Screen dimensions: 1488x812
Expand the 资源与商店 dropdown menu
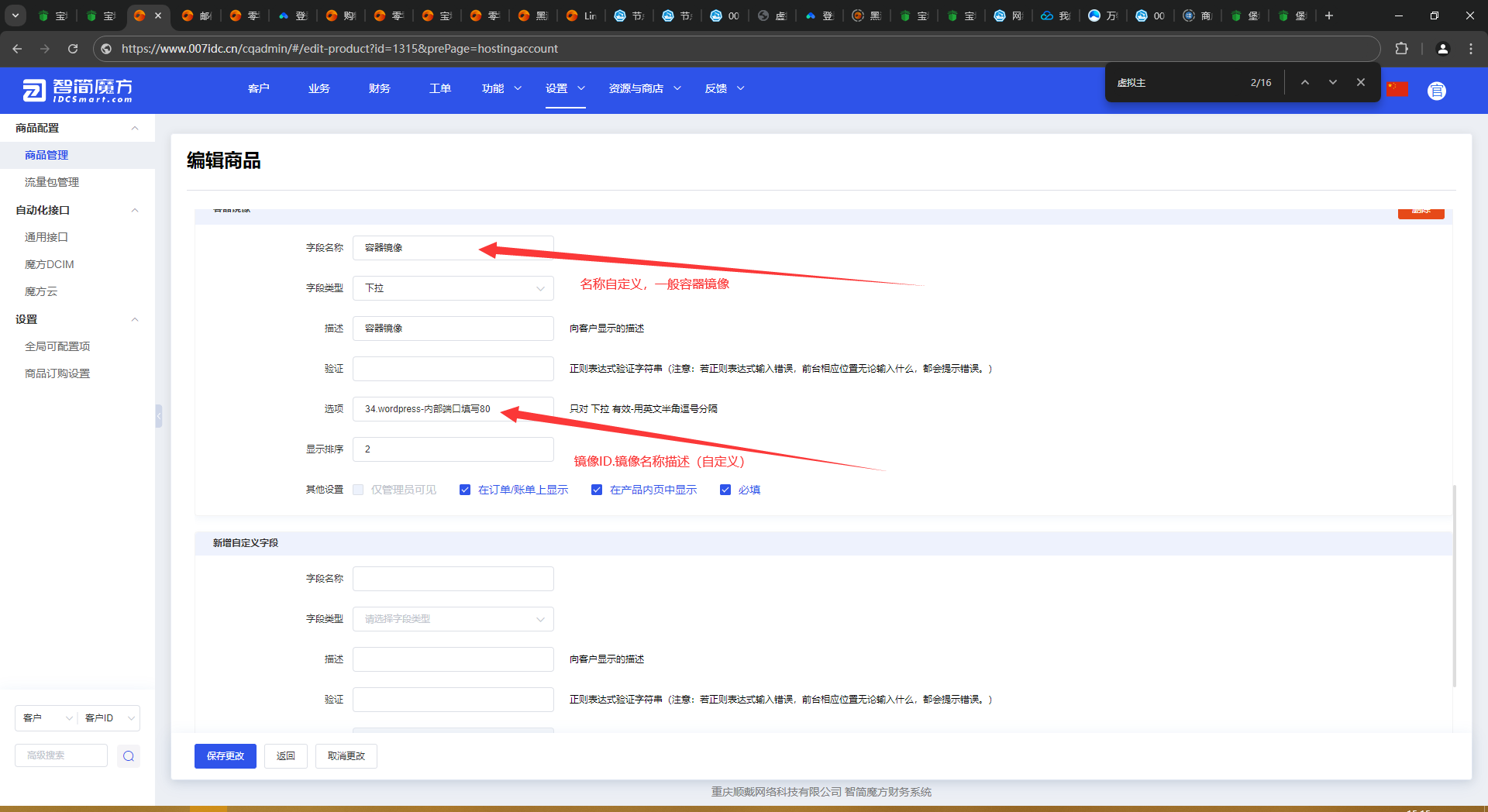[645, 88]
